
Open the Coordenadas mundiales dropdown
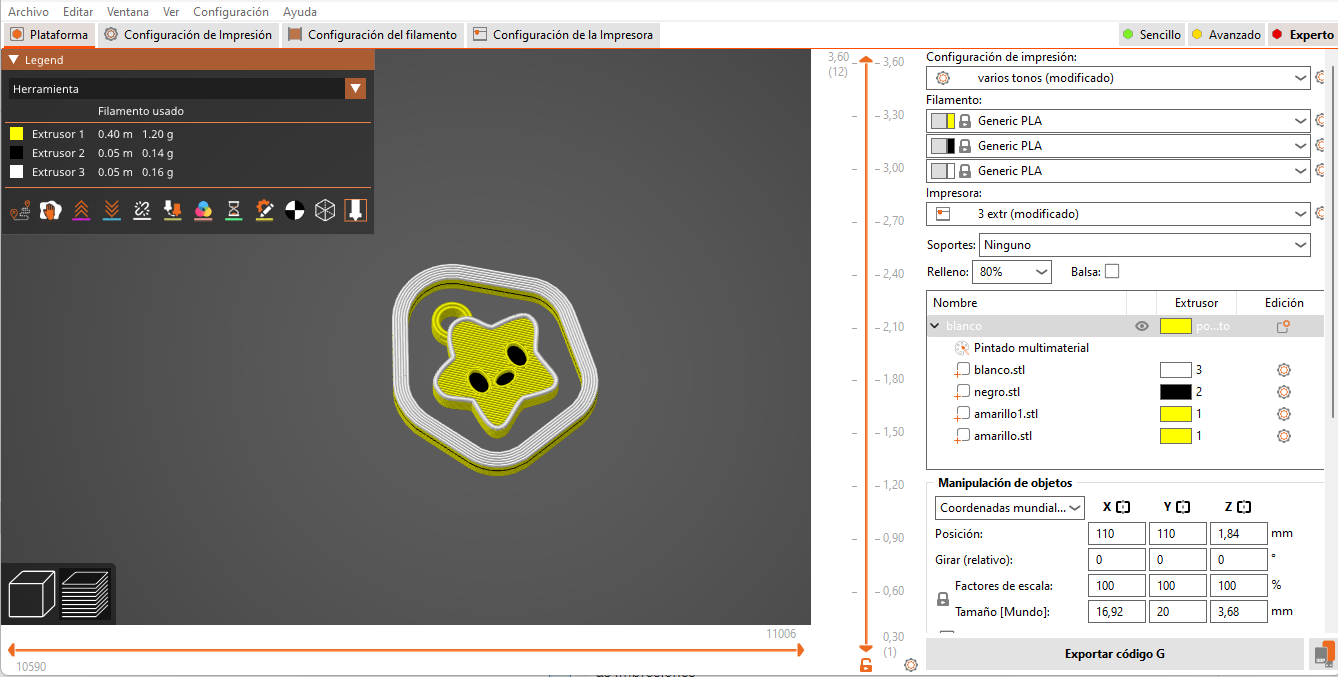(1010, 508)
